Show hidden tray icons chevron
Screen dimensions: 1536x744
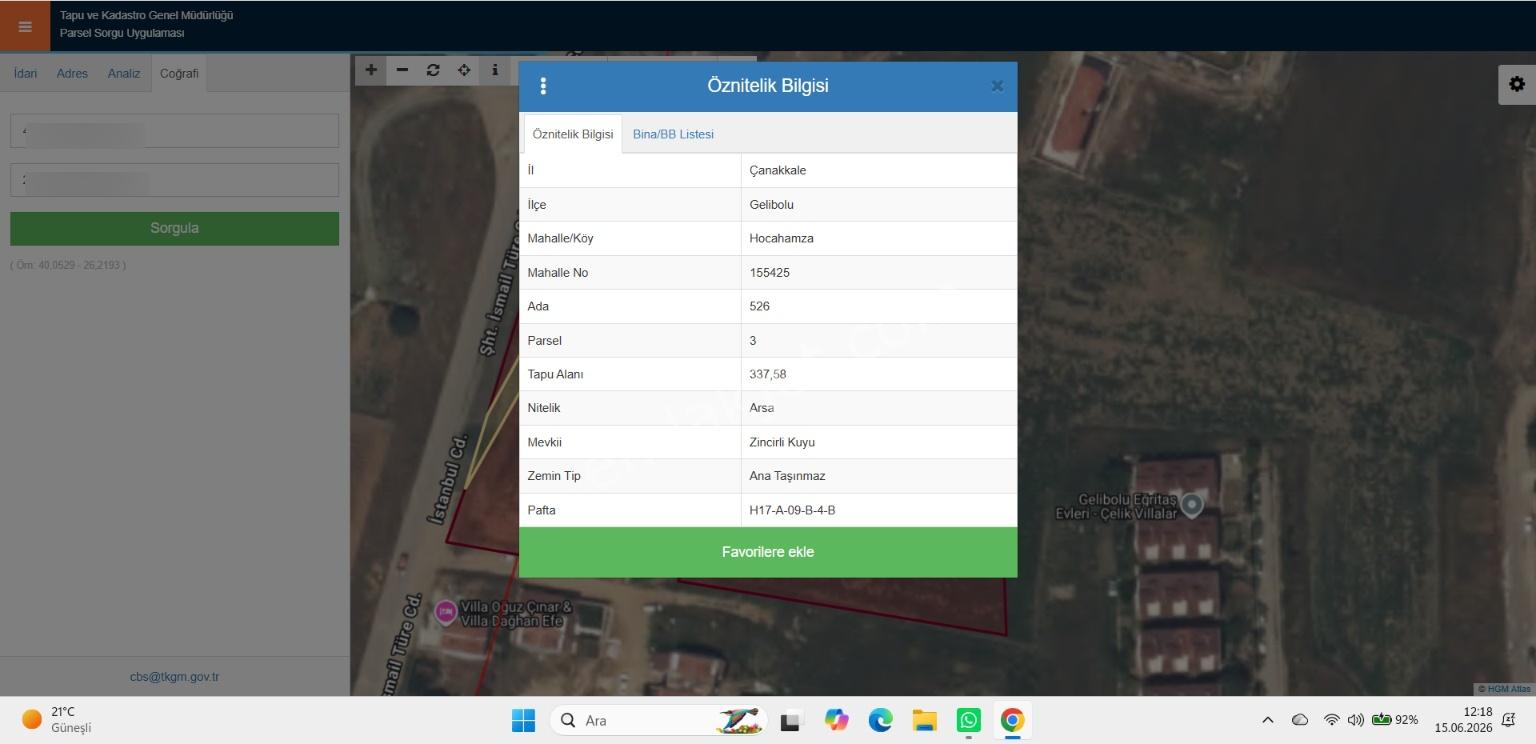[1268, 720]
